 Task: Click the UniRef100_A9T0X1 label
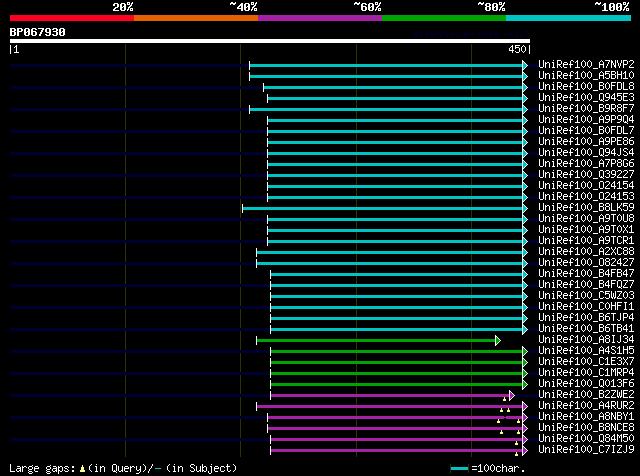(586, 230)
